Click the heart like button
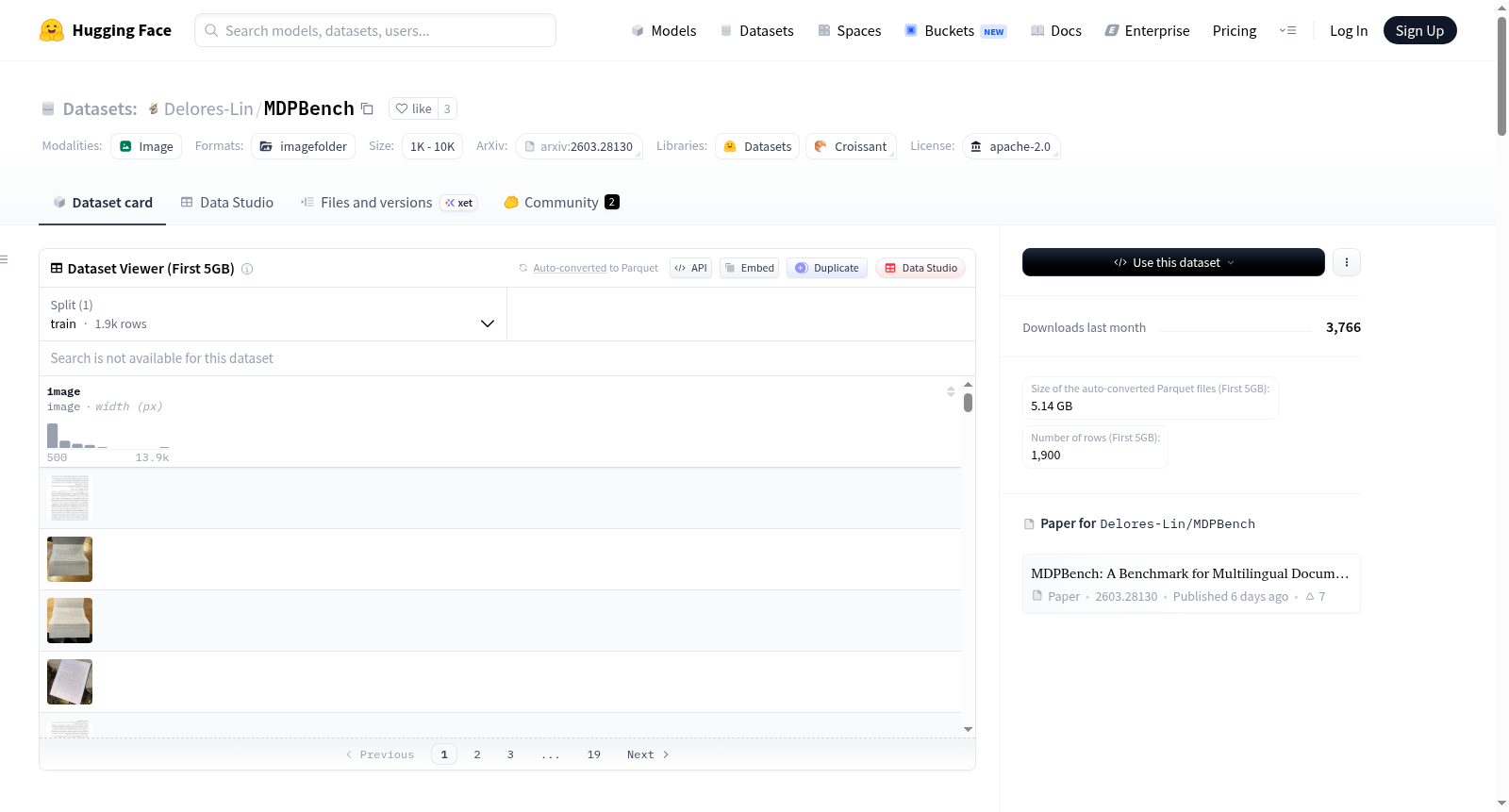This screenshot has height=812, width=1509. [413, 108]
